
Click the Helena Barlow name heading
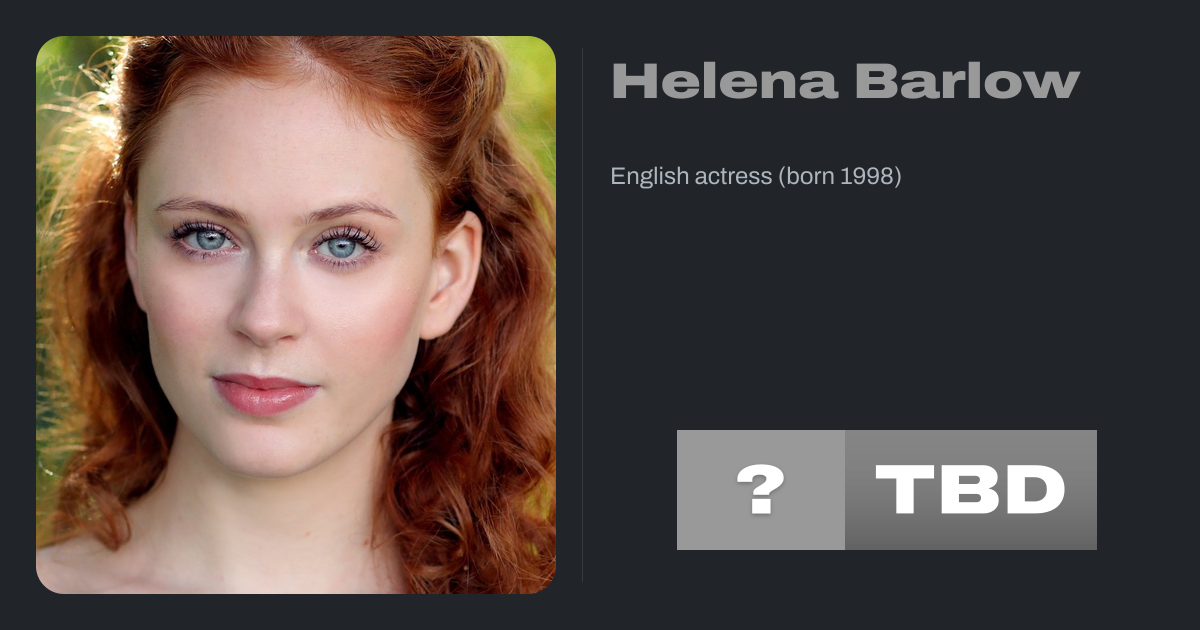(x=845, y=82)
